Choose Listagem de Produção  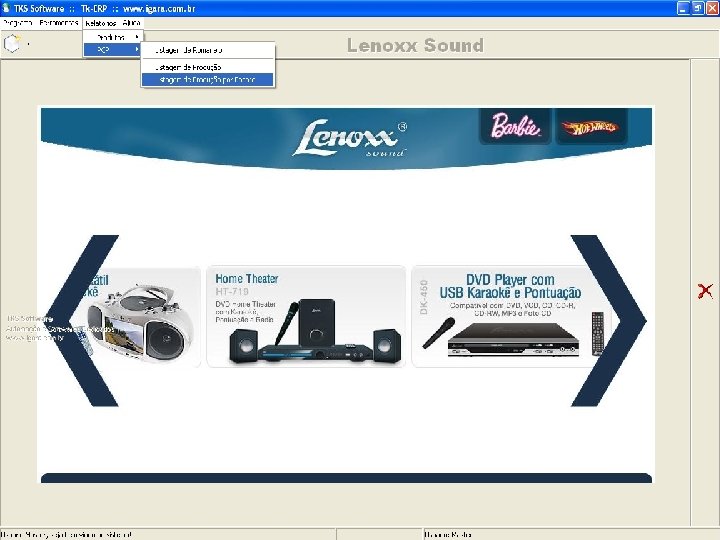(x=208, y=67)
